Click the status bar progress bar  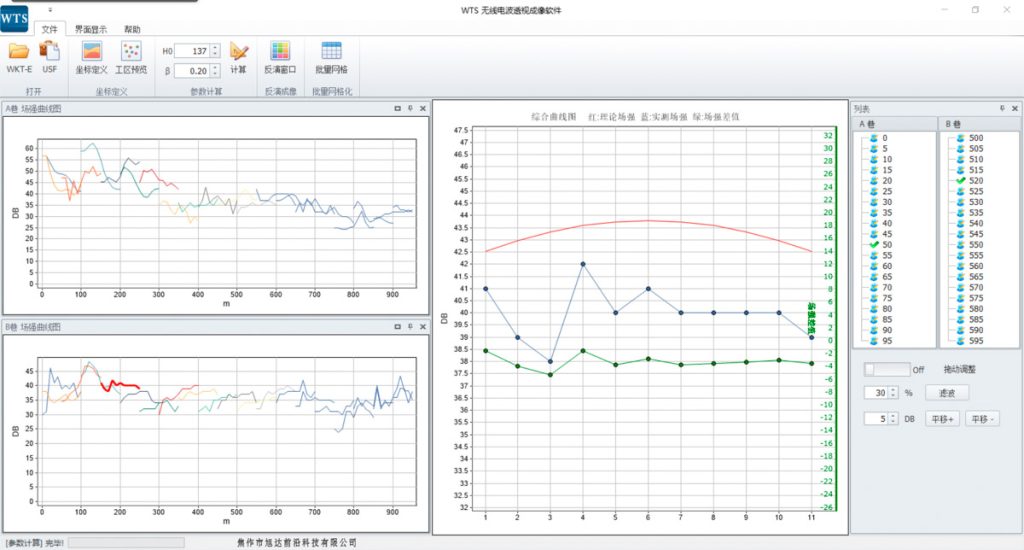click(x=126, y=543)
